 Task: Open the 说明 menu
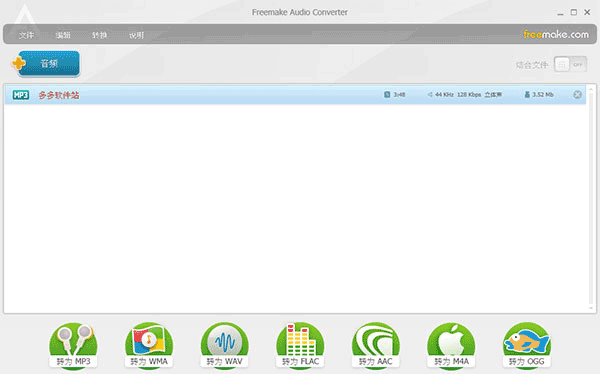click(x=136, y=35)
